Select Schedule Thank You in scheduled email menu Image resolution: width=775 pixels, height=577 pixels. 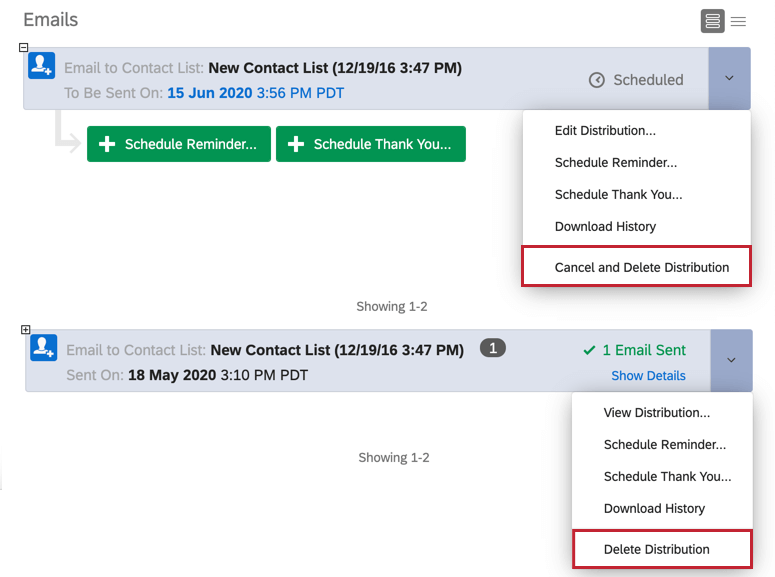pos(618,195)
